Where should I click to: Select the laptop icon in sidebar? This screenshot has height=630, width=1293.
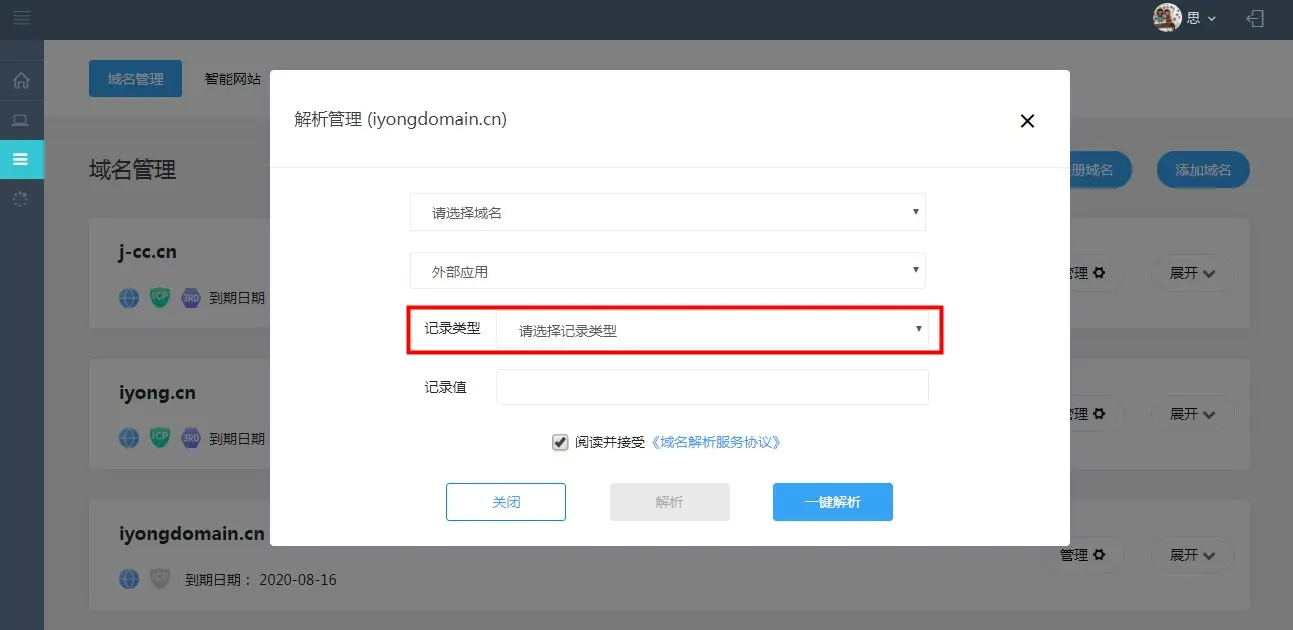tap(21, 120)
